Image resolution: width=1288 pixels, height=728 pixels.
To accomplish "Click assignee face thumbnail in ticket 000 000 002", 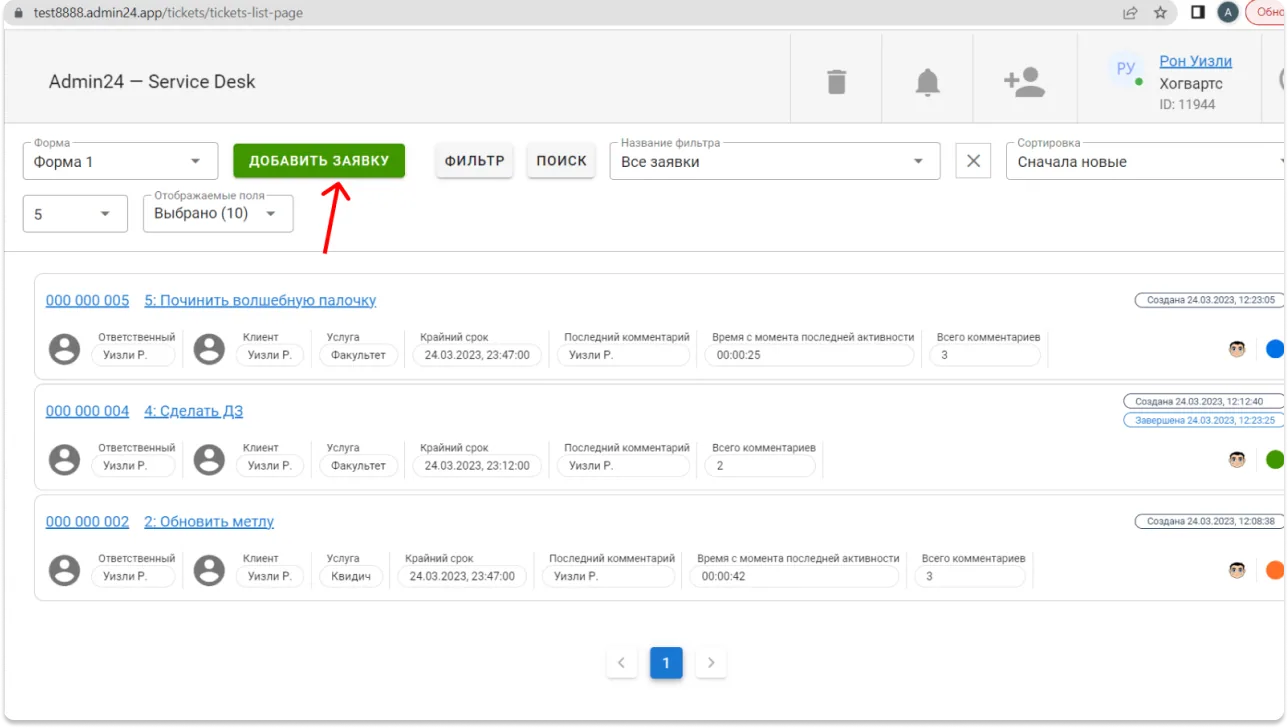I will 1237,570.
